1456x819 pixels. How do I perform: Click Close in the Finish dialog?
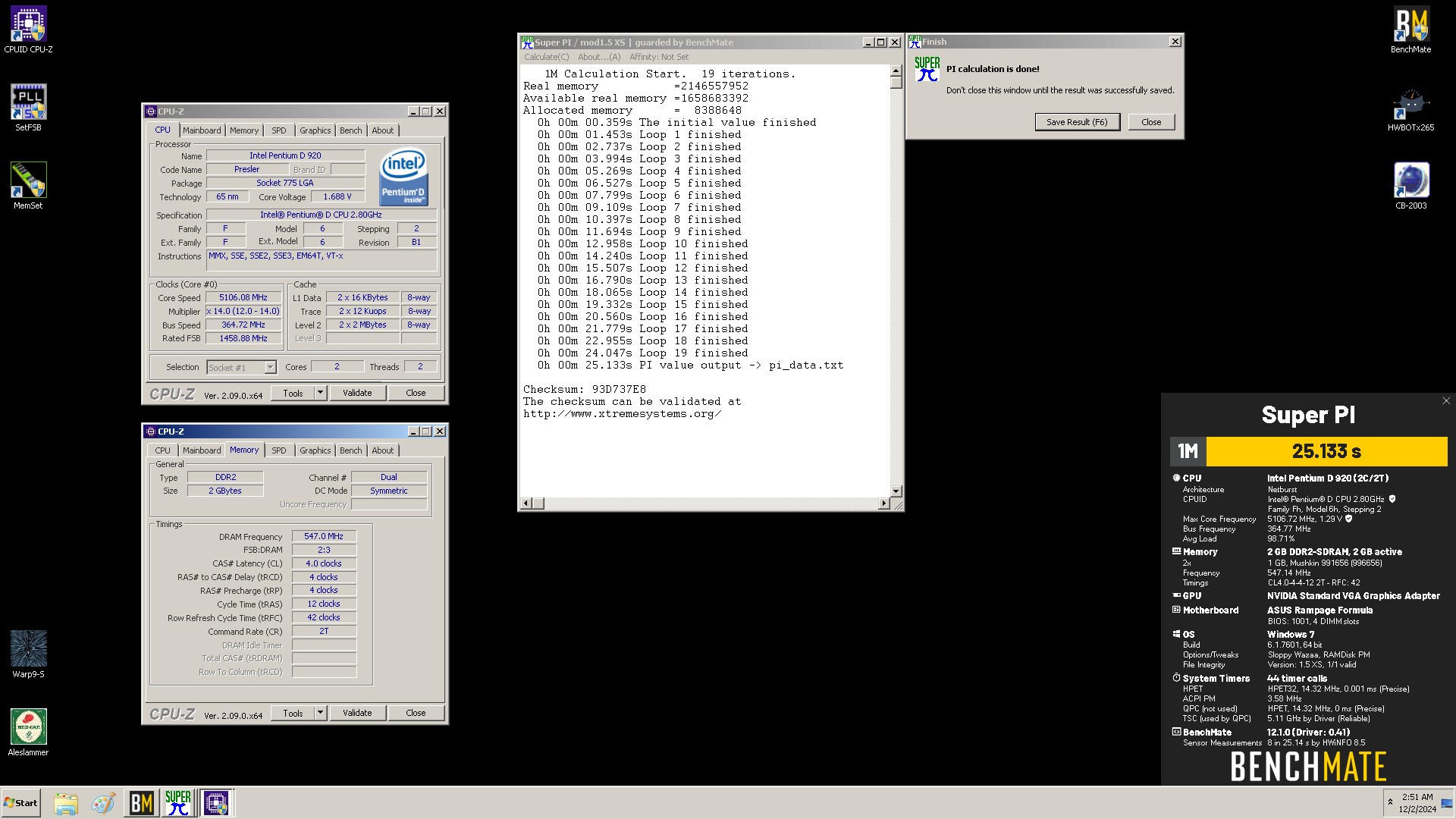click(x=1151, y=122)
